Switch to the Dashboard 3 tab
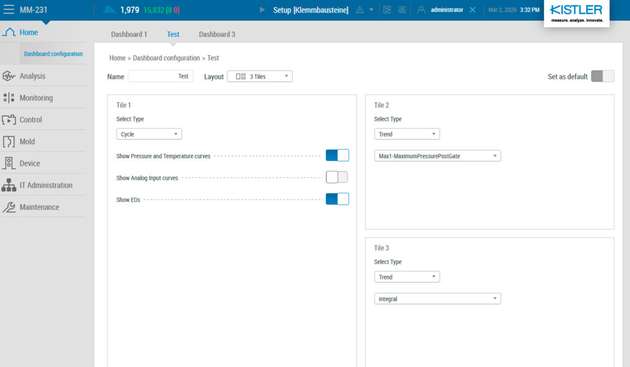 point(217,34)
